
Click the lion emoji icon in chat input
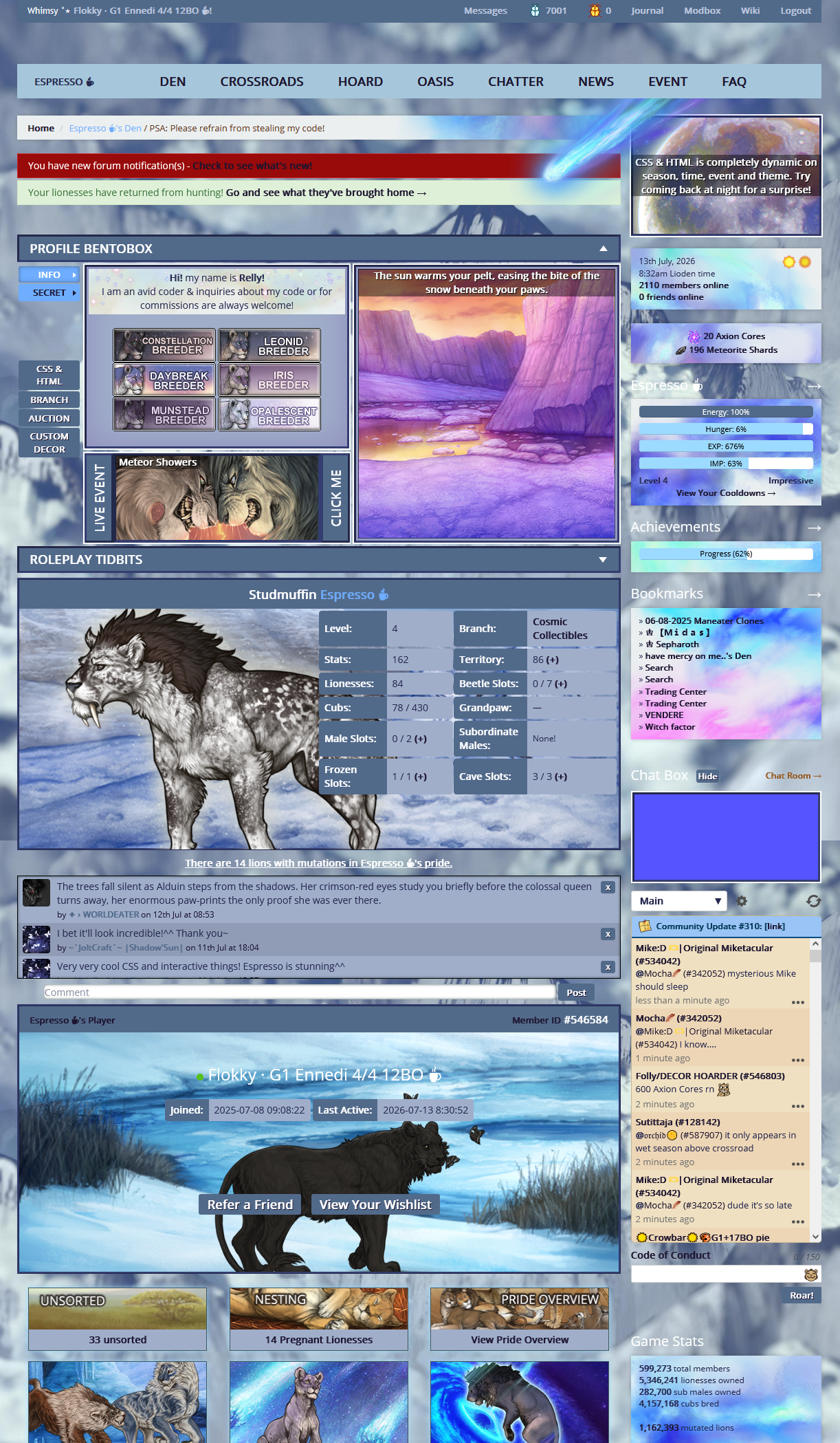click(810, 1274)
